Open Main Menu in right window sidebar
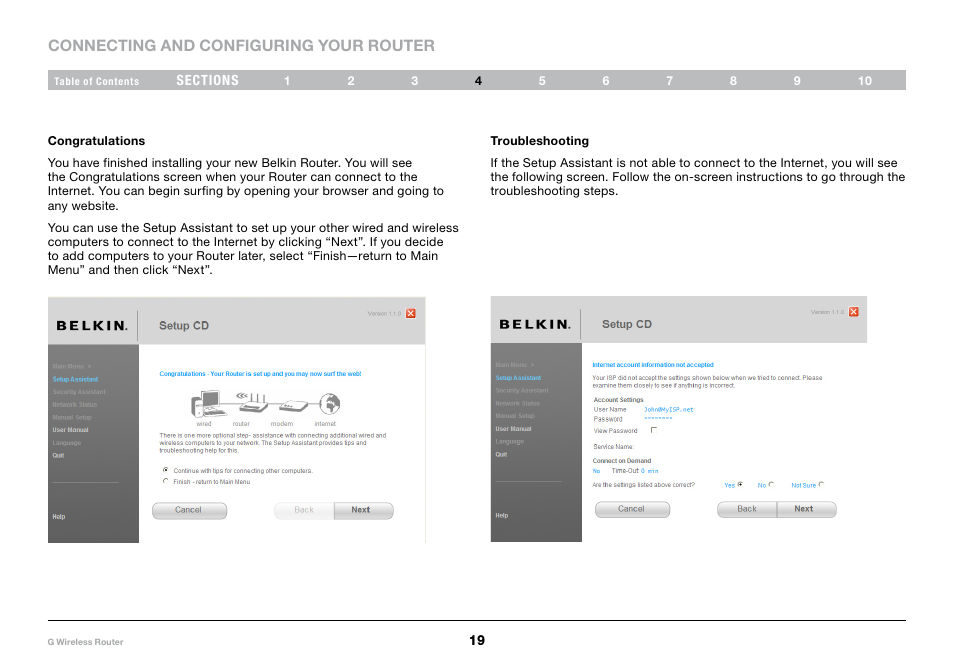The height and width of the screenshot is (668, 954). coord(514,365)
